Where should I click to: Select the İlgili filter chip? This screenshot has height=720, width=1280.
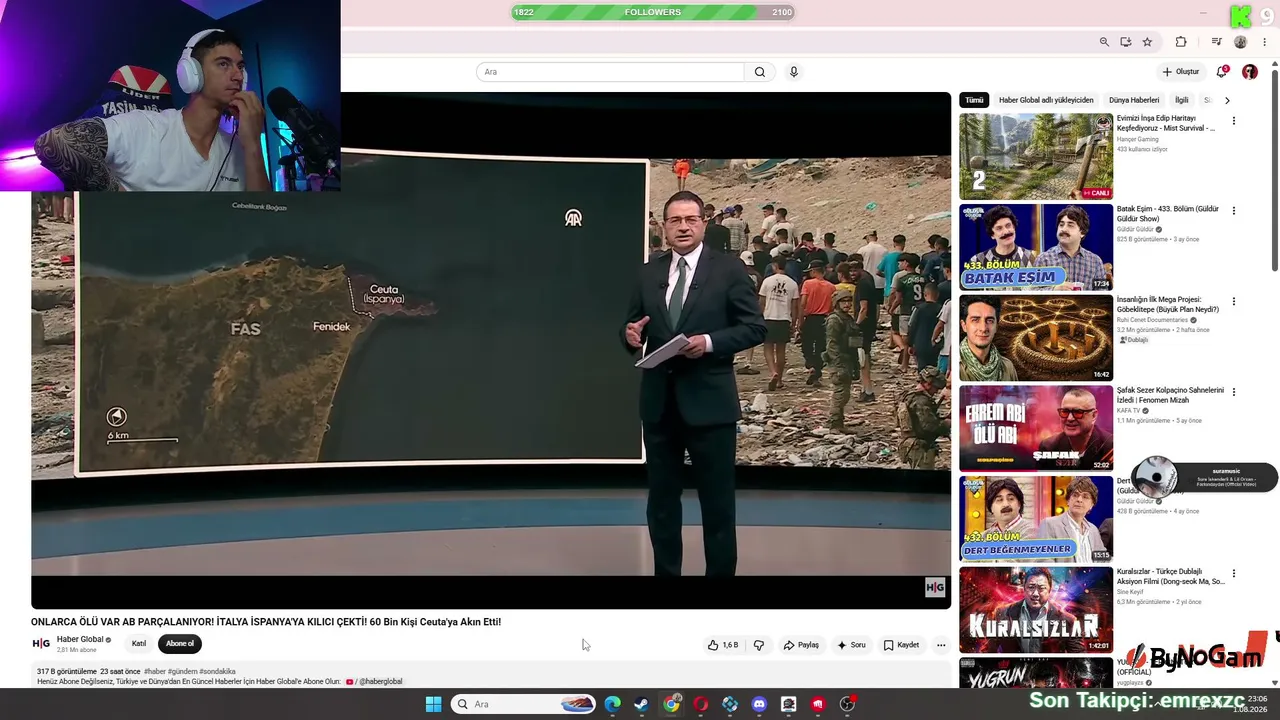[1182, 100]
